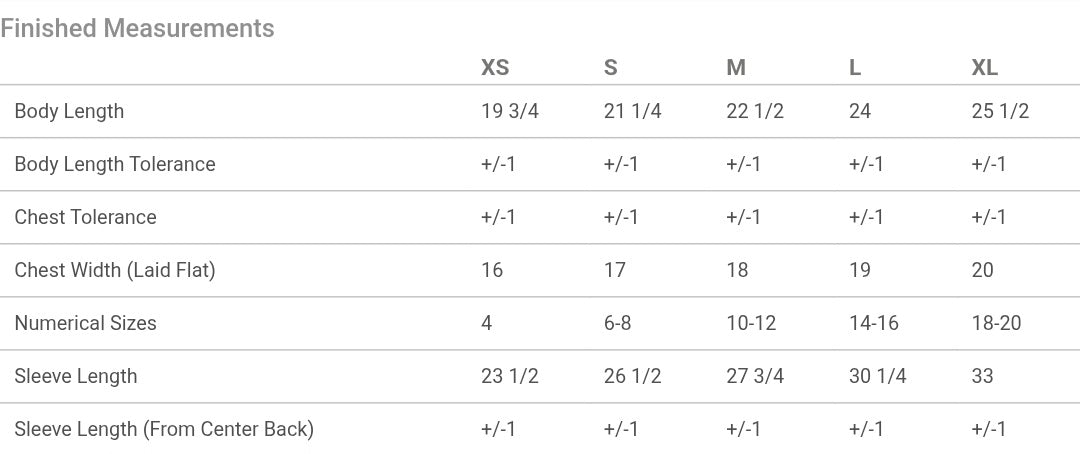The height and width of the screenshot is (454, 1080).
Task: Click the Finished Measurements heading
Action: click(137, 28)
